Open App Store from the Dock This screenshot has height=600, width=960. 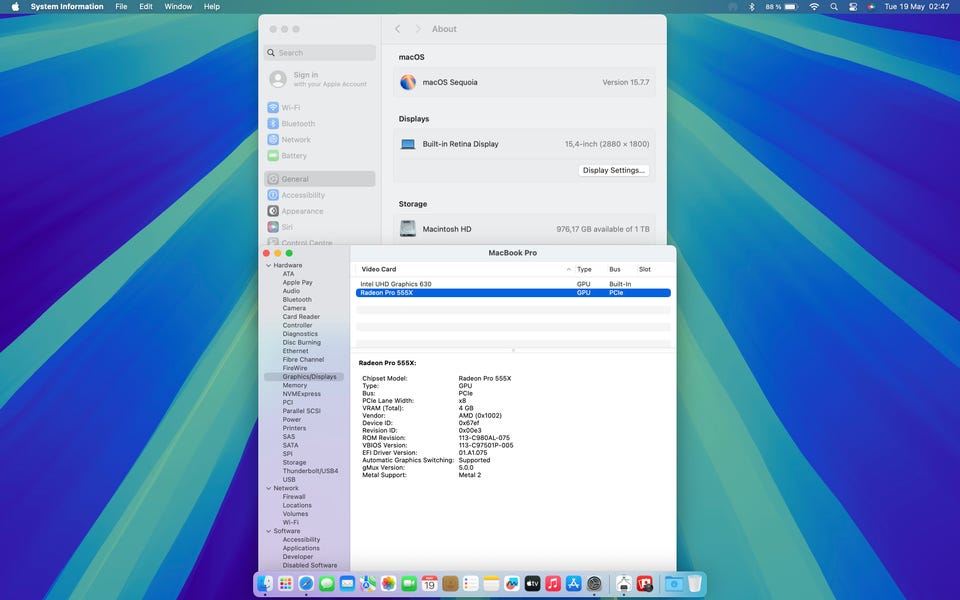coord(573,583)
